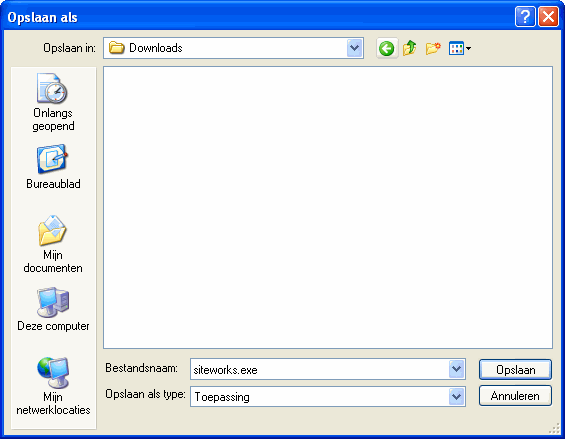Browse Mijn netwerklocaties
The width and height of the screenshot is (565, 439).
pyautogui.click(x=53, y=386)
